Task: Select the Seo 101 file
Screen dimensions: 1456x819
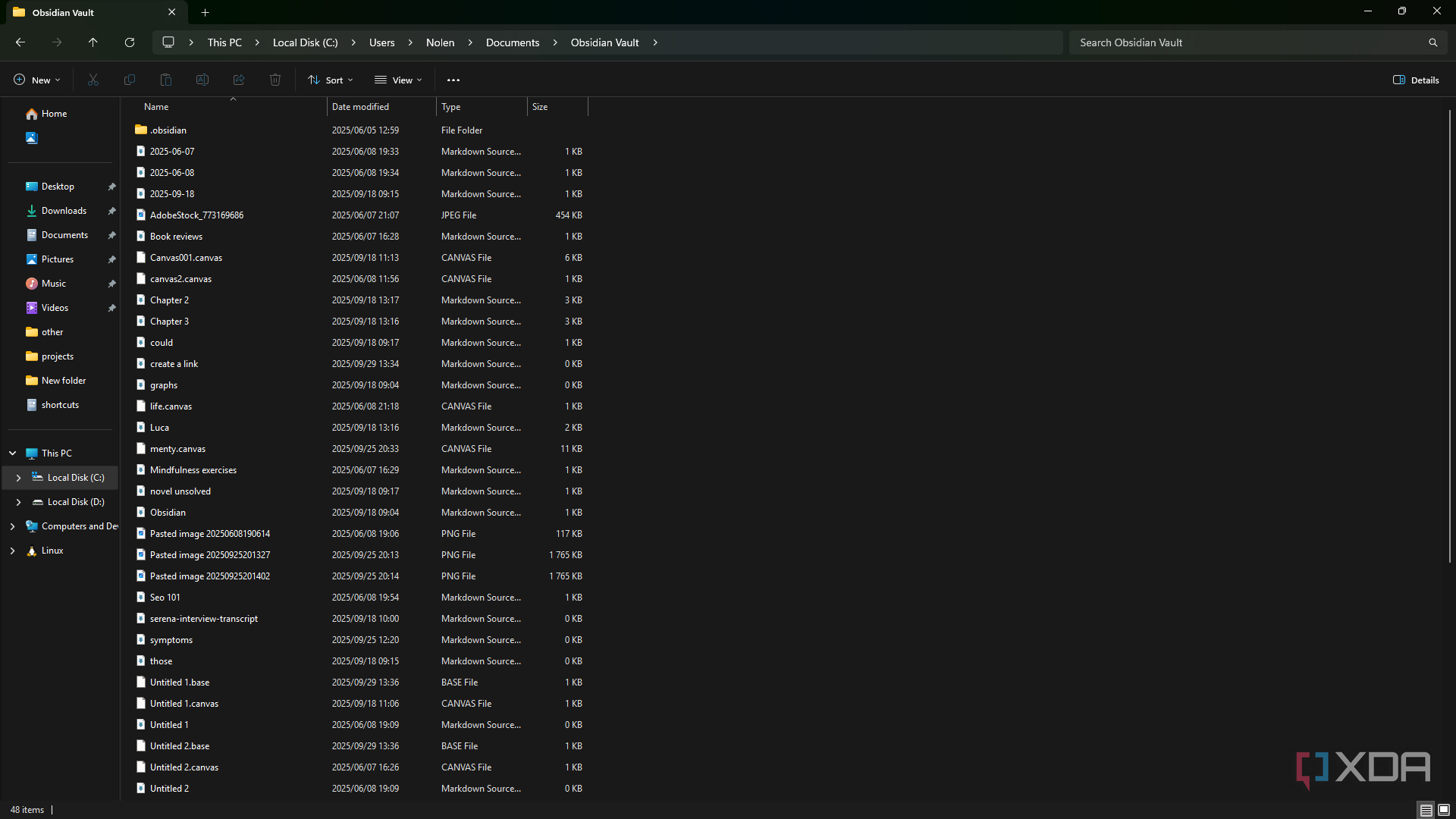Action: click(x=165, y=598)
